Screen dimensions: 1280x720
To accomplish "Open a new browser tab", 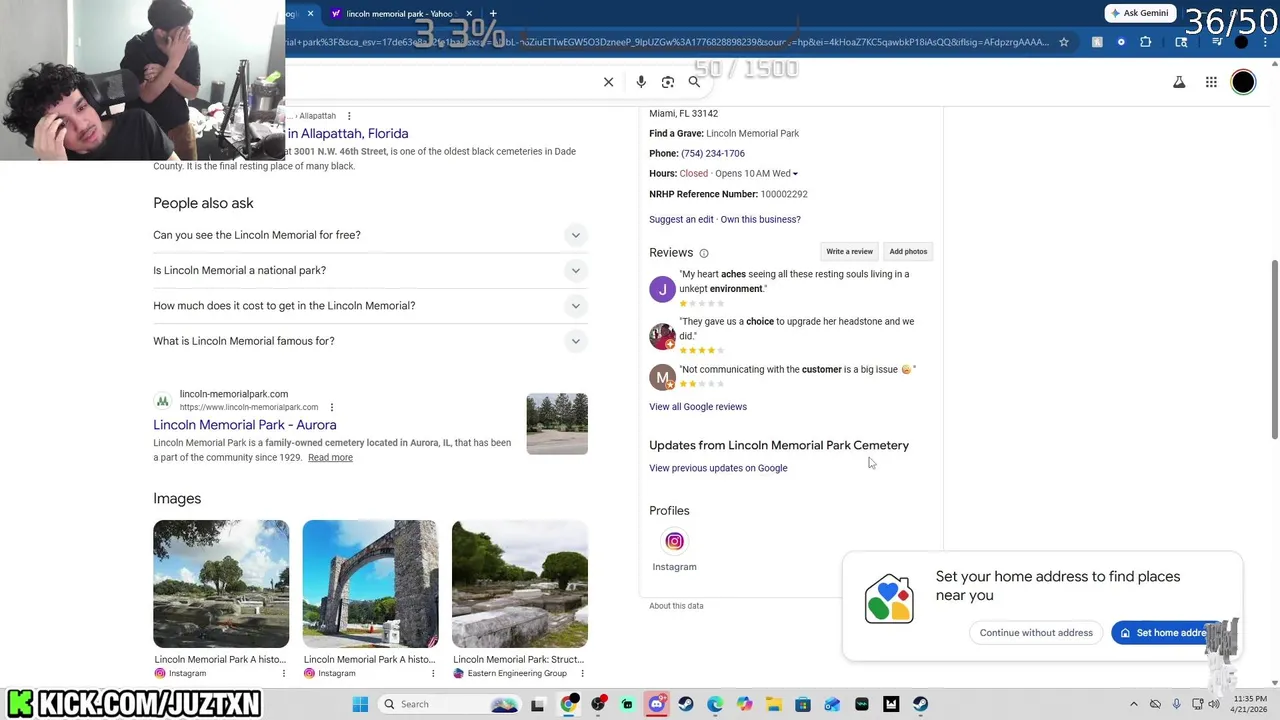I will click(x=493, y=14).
